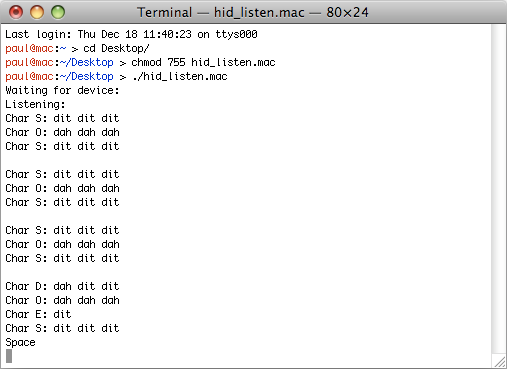Click the "Space" output line
Screen dimensions: 507x369
pyautogui.click(x=20, y=343)
